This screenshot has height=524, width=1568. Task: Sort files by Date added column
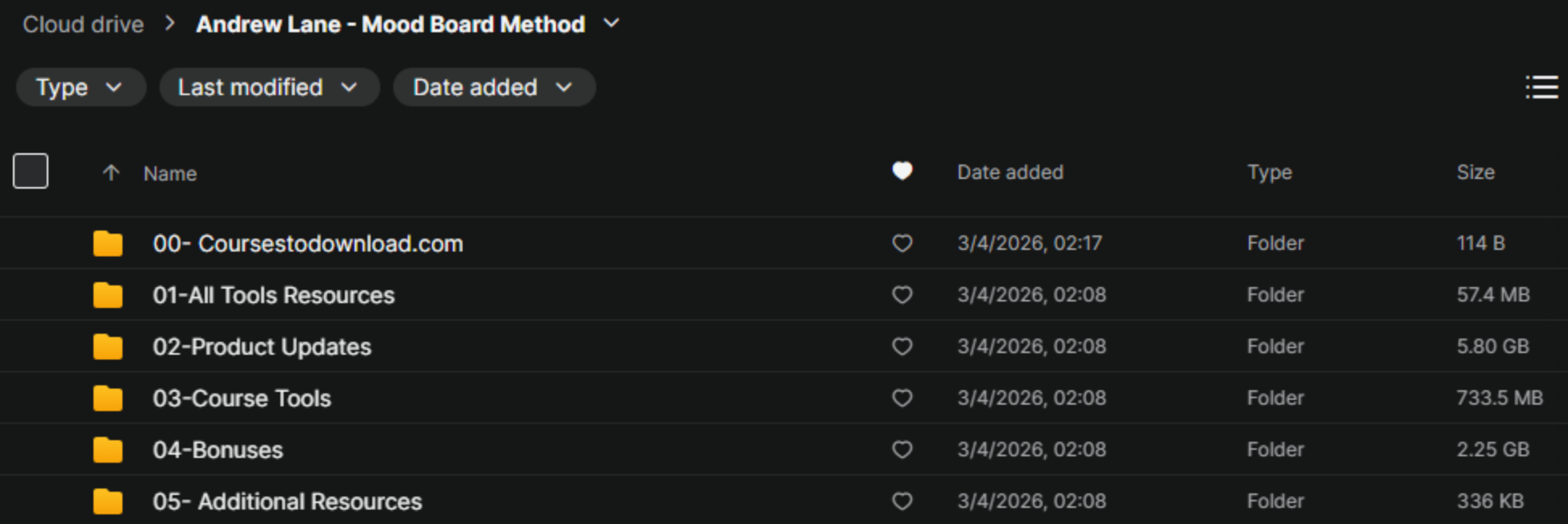(x=1010, y=173)
